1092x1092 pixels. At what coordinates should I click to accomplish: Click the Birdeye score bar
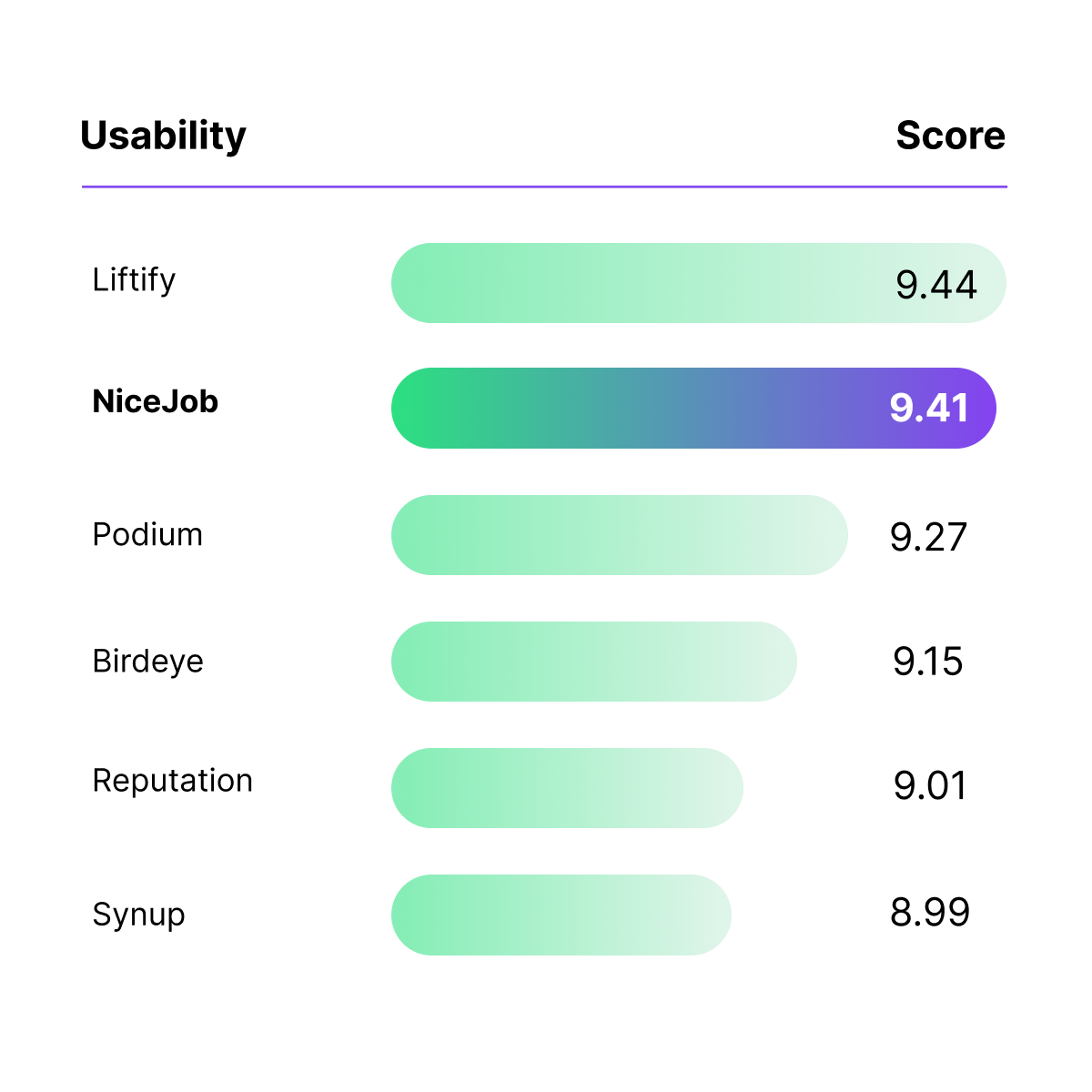tap(593, 662)
